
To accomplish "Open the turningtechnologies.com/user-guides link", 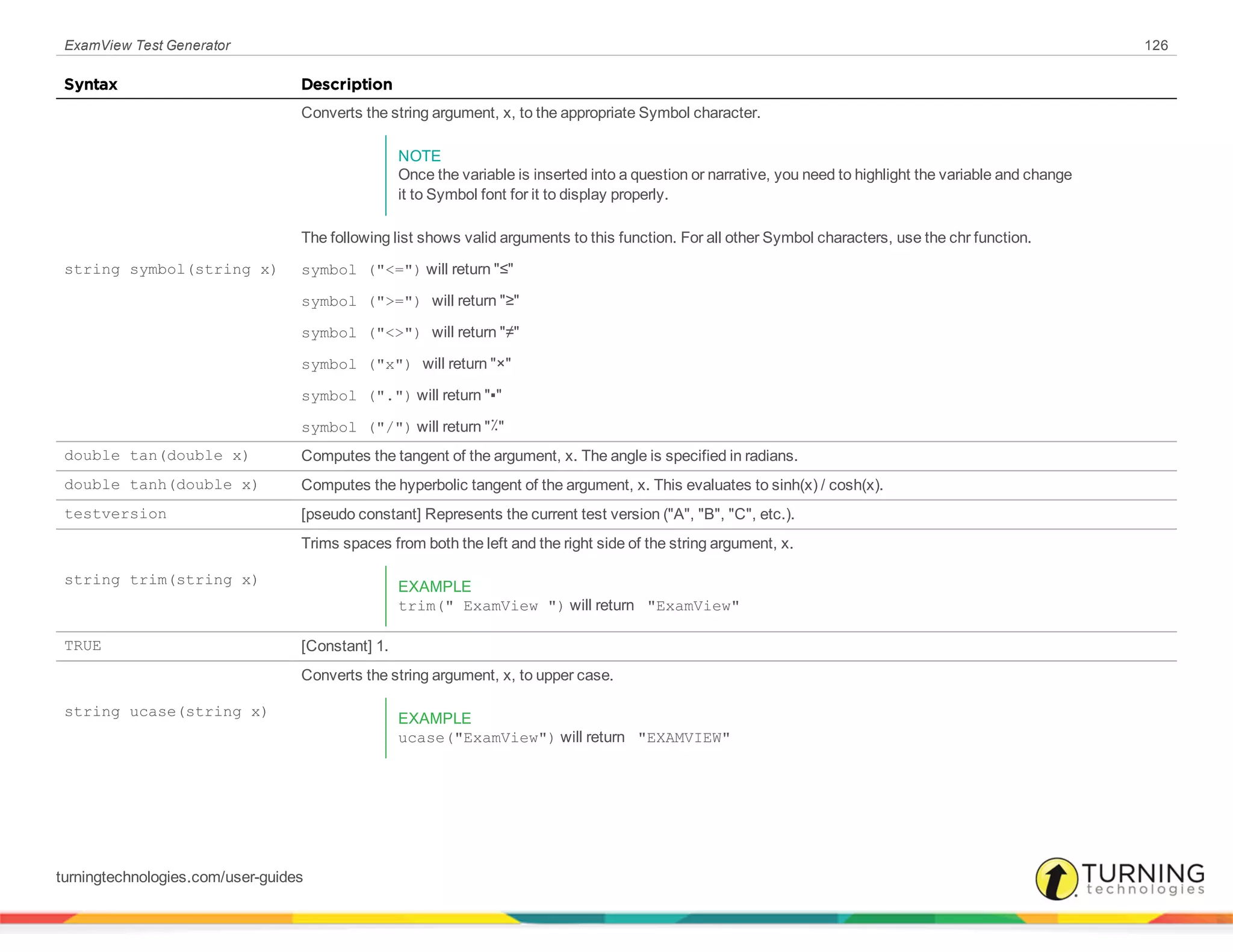I will (x=179, y=877).
